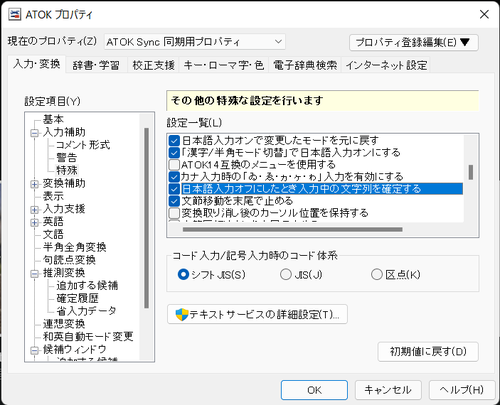Switch to the 電子辞典検索 tab
Viewport: 500px width, 405px height.
[x=305, y=65]
